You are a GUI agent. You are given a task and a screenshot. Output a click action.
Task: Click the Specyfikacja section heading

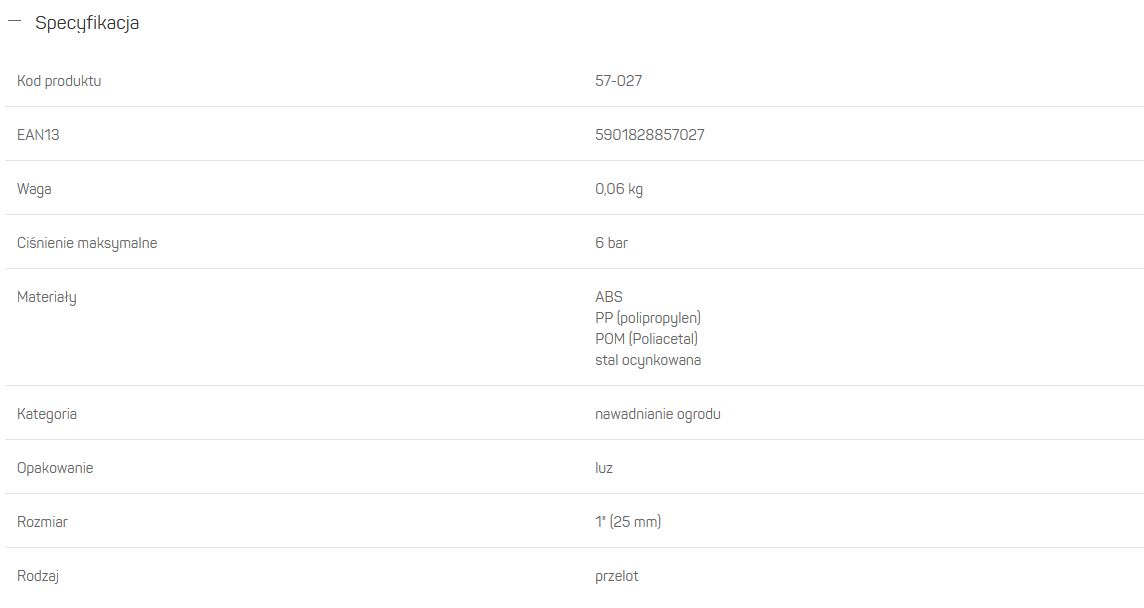click(87, 23)
